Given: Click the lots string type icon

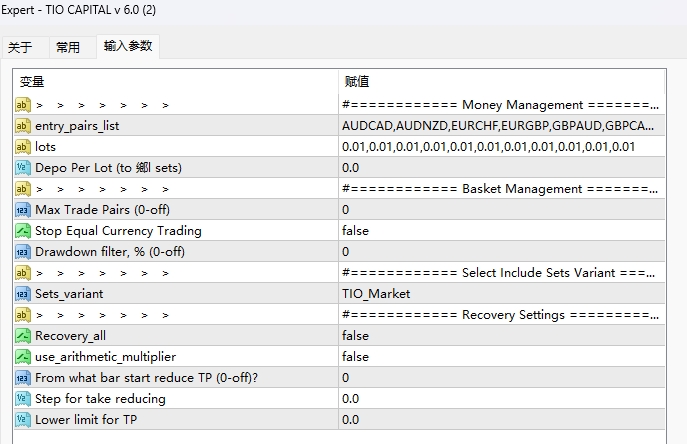Looking at the screenshot, I should [22, 147].
